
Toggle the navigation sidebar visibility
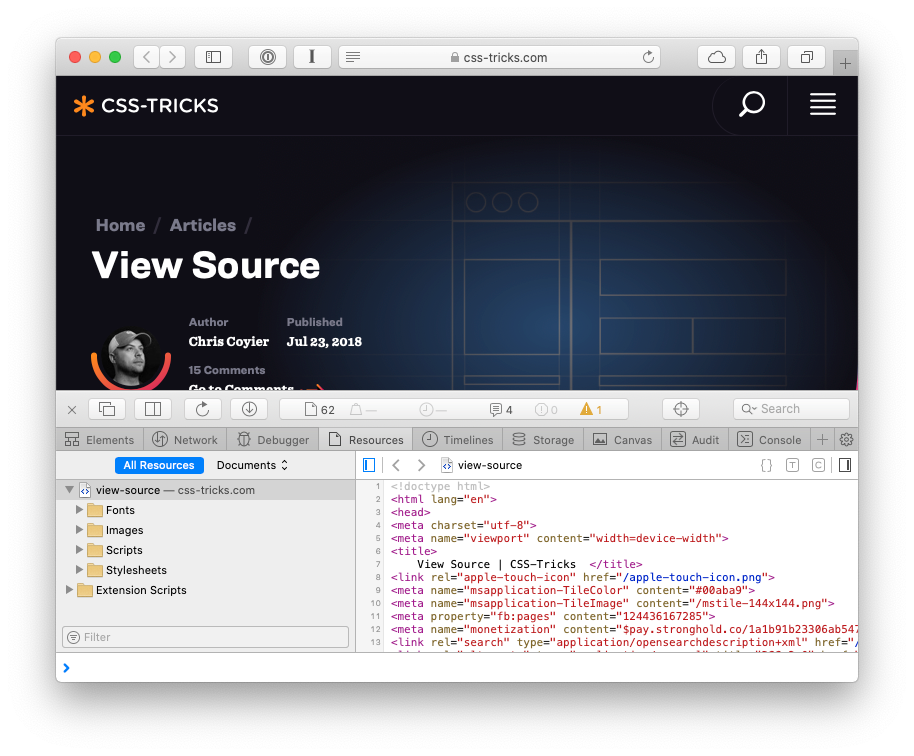[369, 465]
